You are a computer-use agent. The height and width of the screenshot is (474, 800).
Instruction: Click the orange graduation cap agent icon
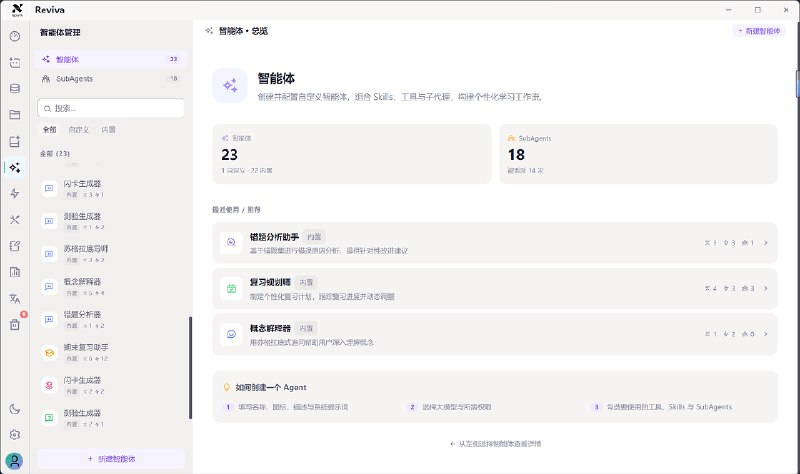(49, 353)
